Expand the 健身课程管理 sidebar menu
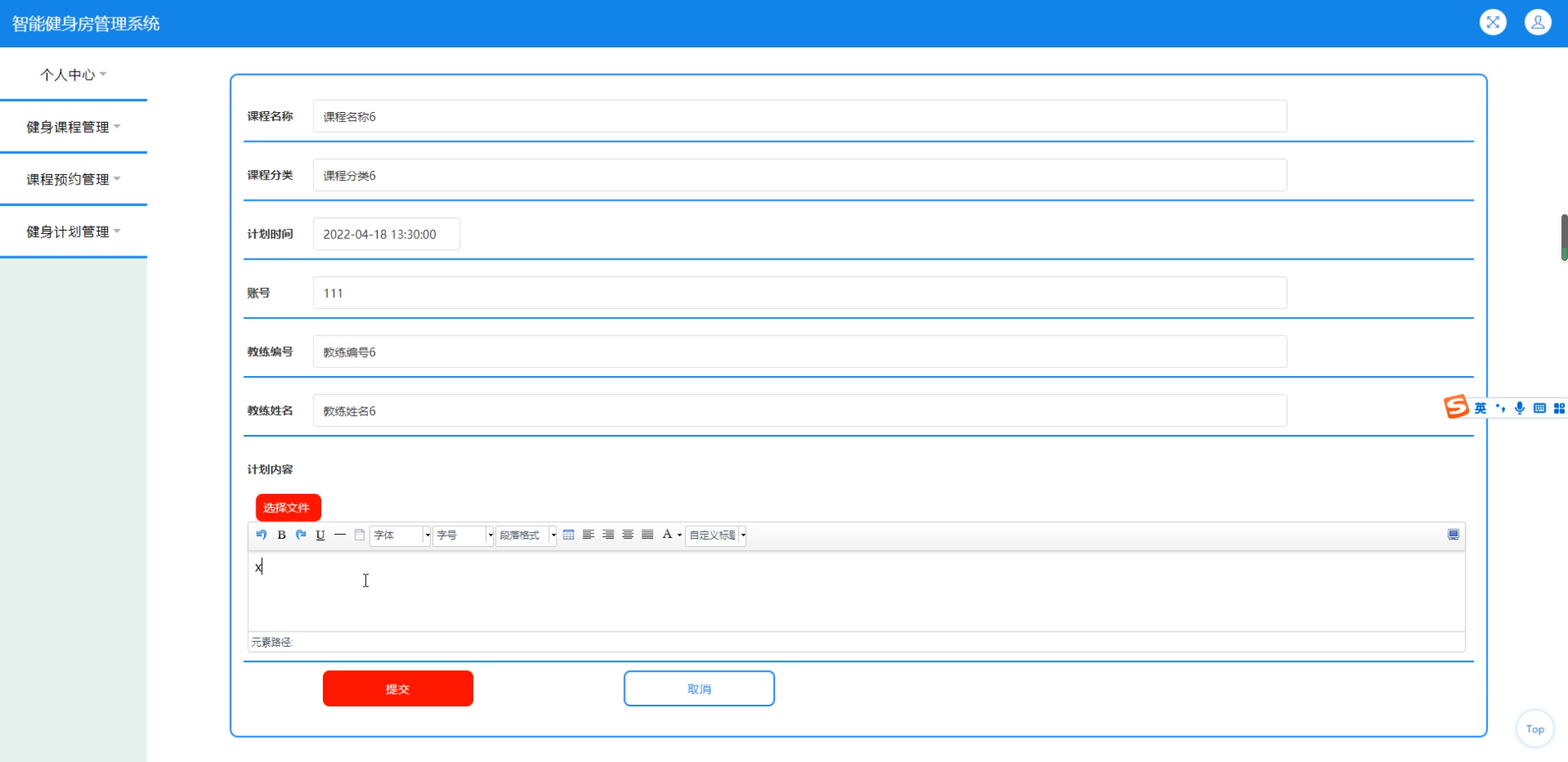The image size is (1568, 762). [x=73, y=127]
